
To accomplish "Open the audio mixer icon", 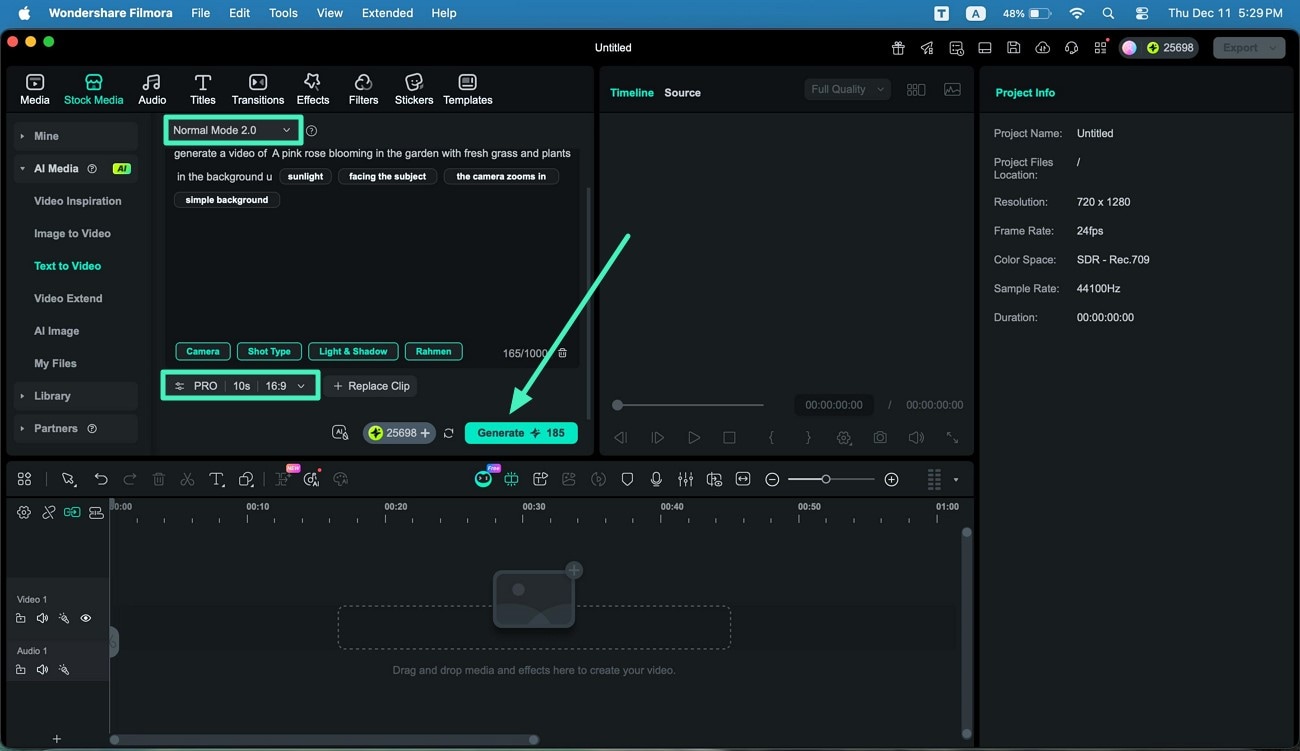I will [x=685, y=480].
